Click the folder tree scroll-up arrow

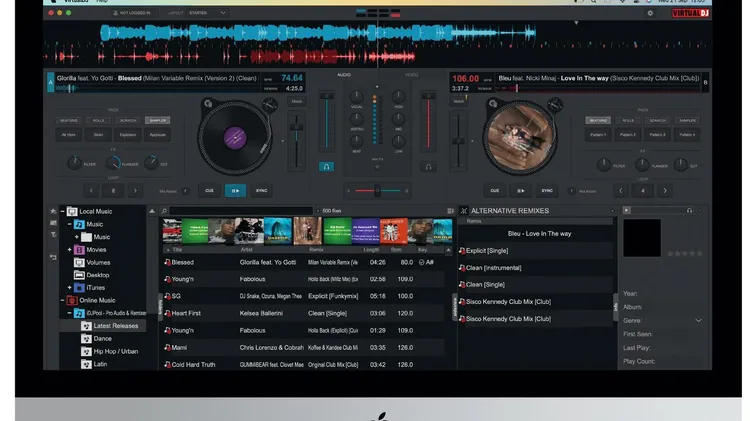152,211
